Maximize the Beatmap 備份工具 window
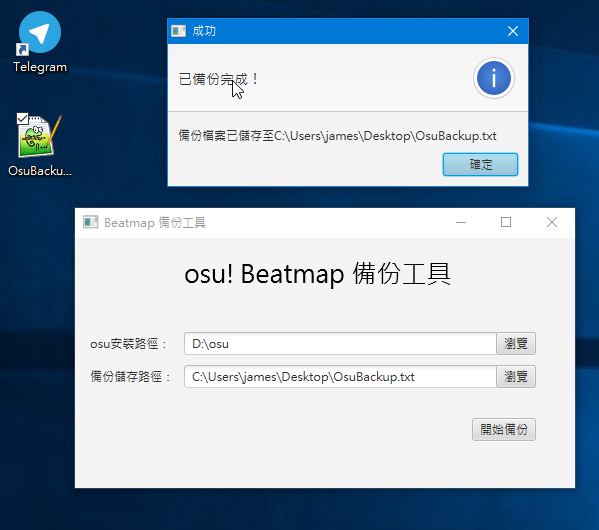 (506, 222)
